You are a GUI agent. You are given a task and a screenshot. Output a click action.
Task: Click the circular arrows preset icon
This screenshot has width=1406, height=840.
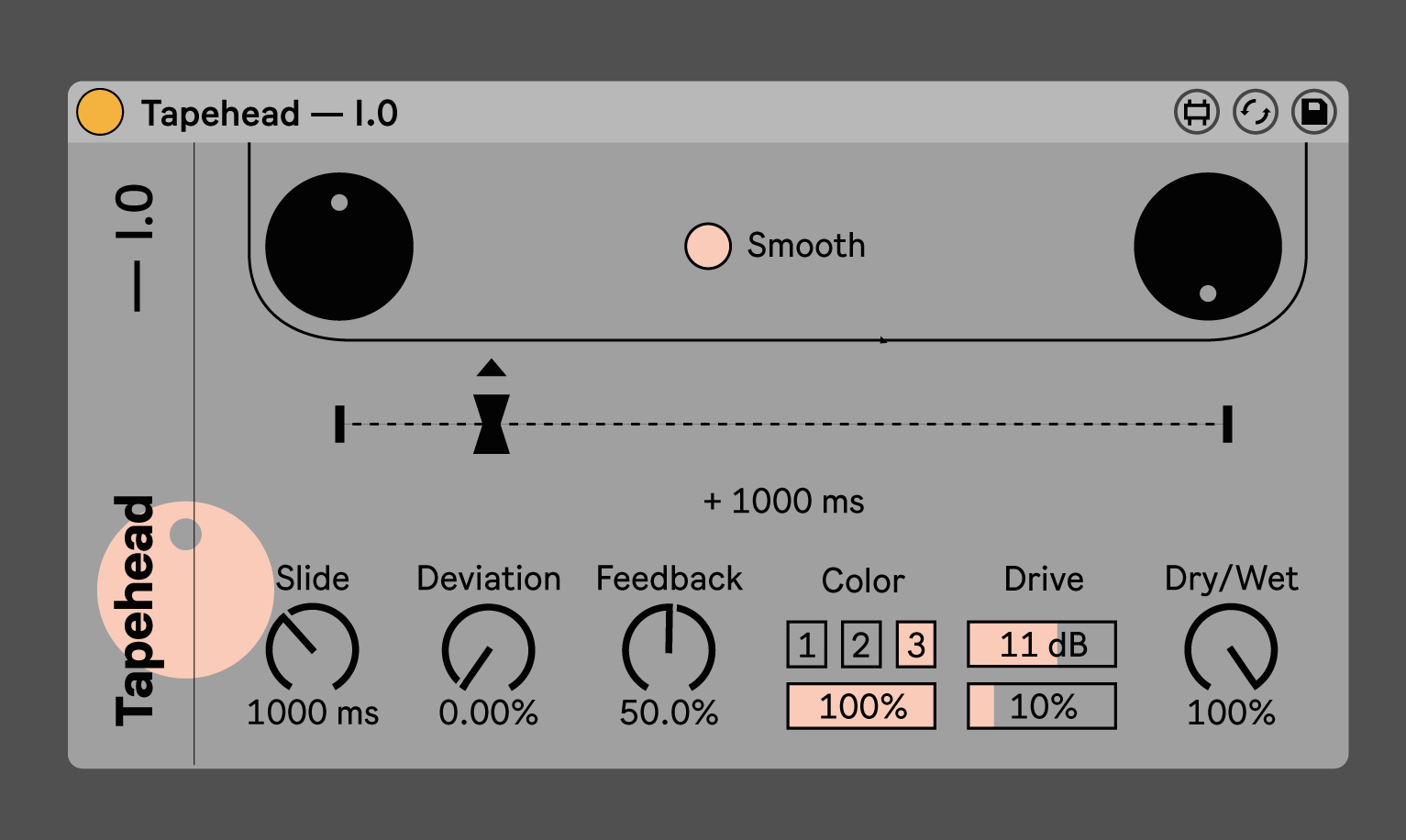[x=1255, y=113]
